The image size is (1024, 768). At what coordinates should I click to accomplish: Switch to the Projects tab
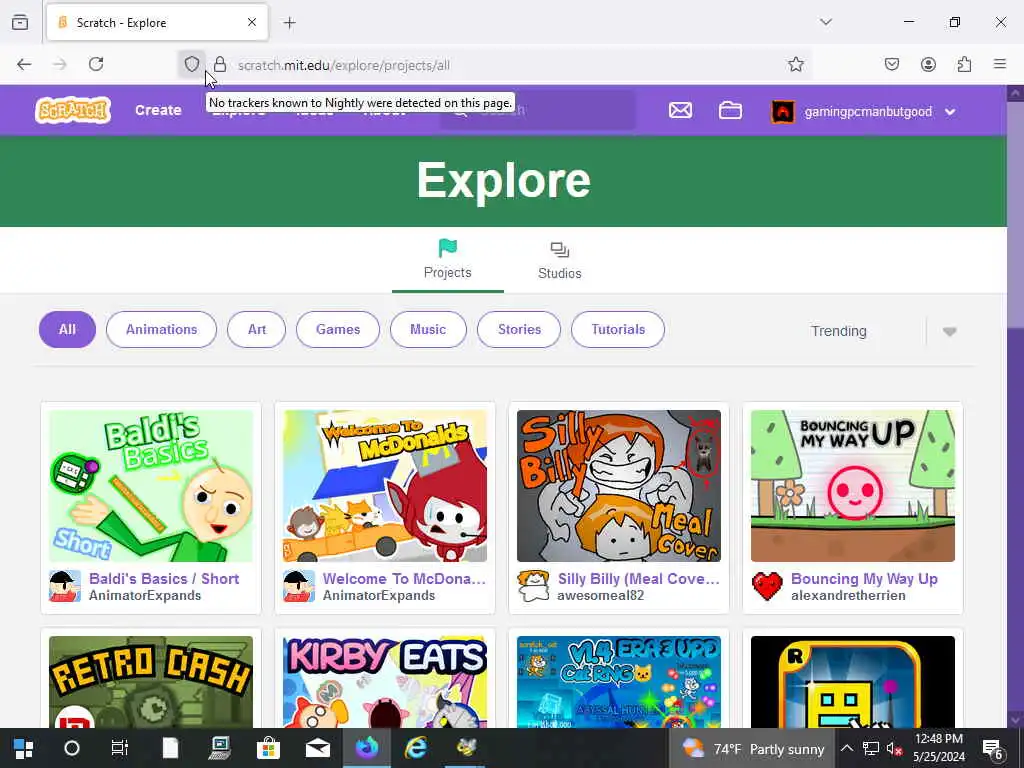(x=447, y=259)
